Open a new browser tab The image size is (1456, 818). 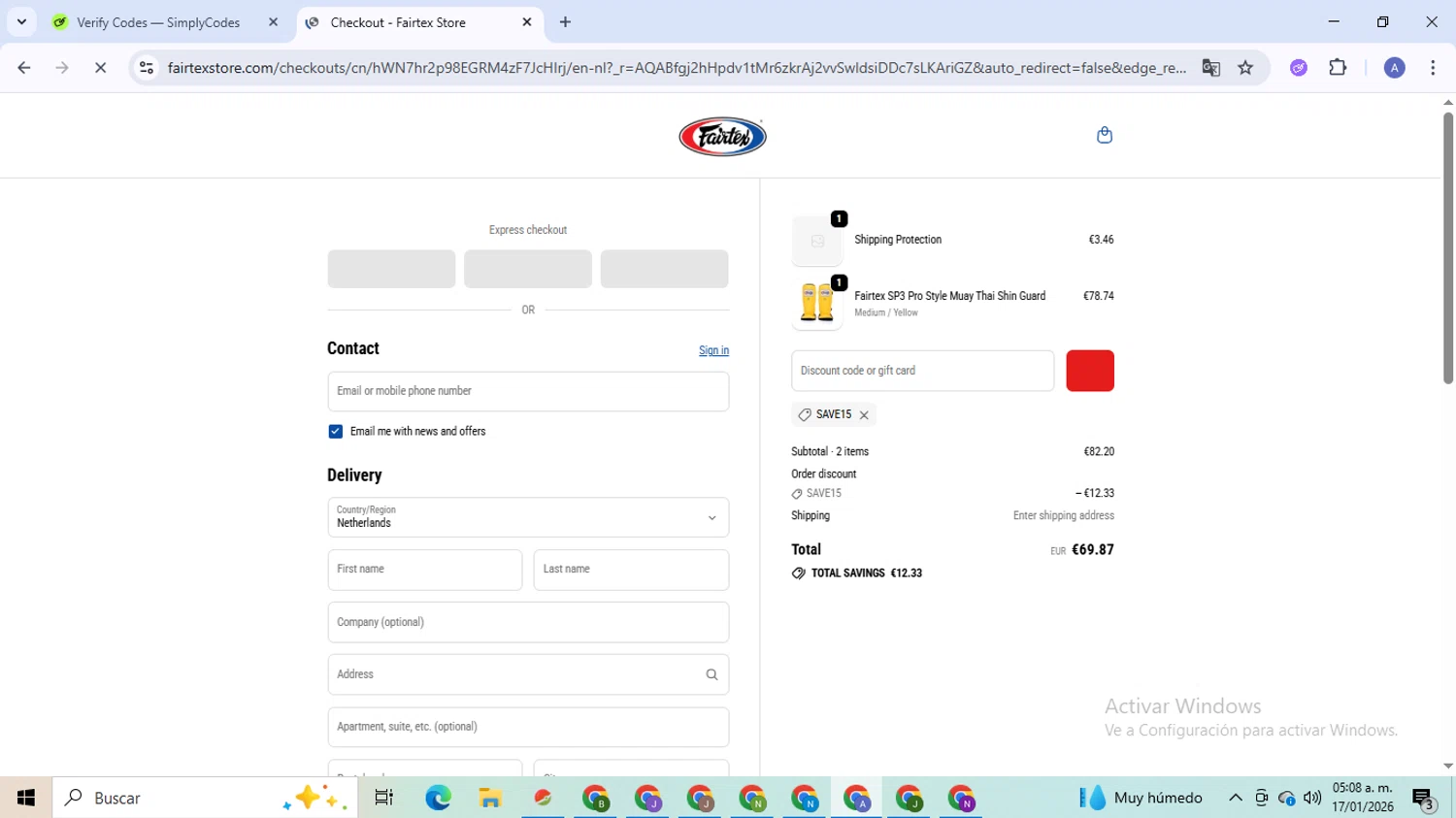pyautogui.click(x=565, y=22)
